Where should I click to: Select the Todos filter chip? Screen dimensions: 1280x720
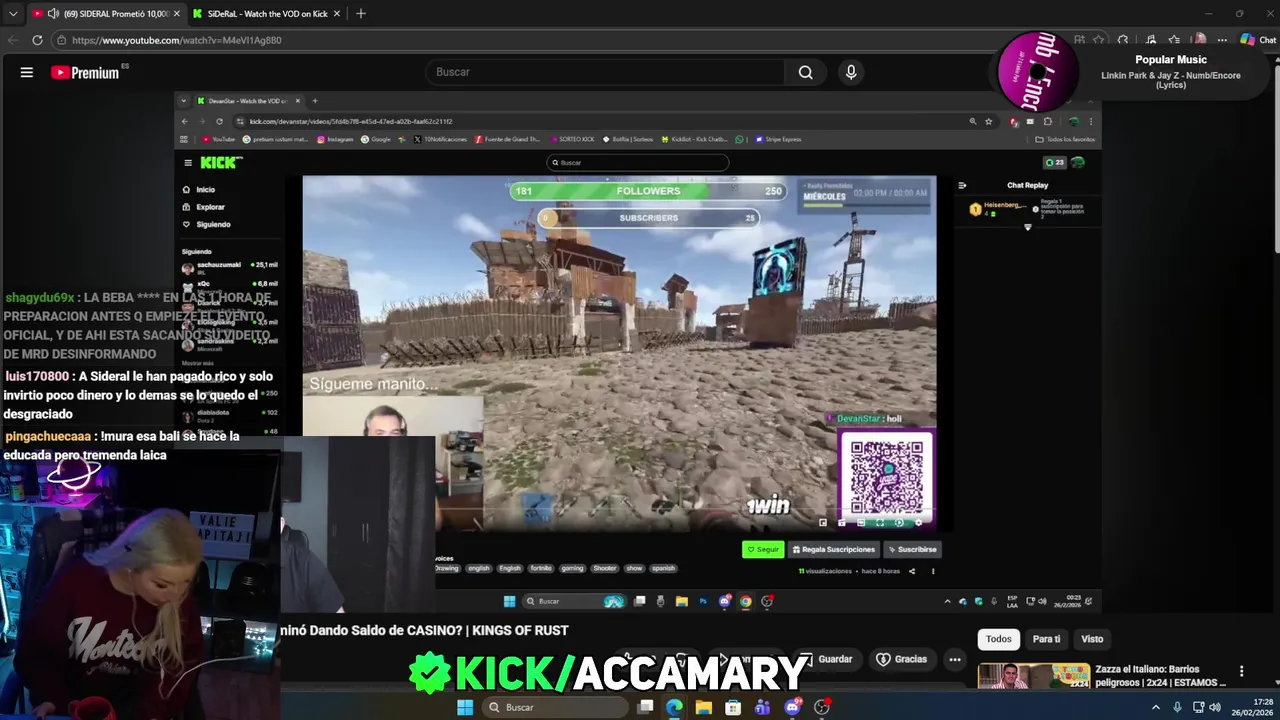(x=998, y=639)
